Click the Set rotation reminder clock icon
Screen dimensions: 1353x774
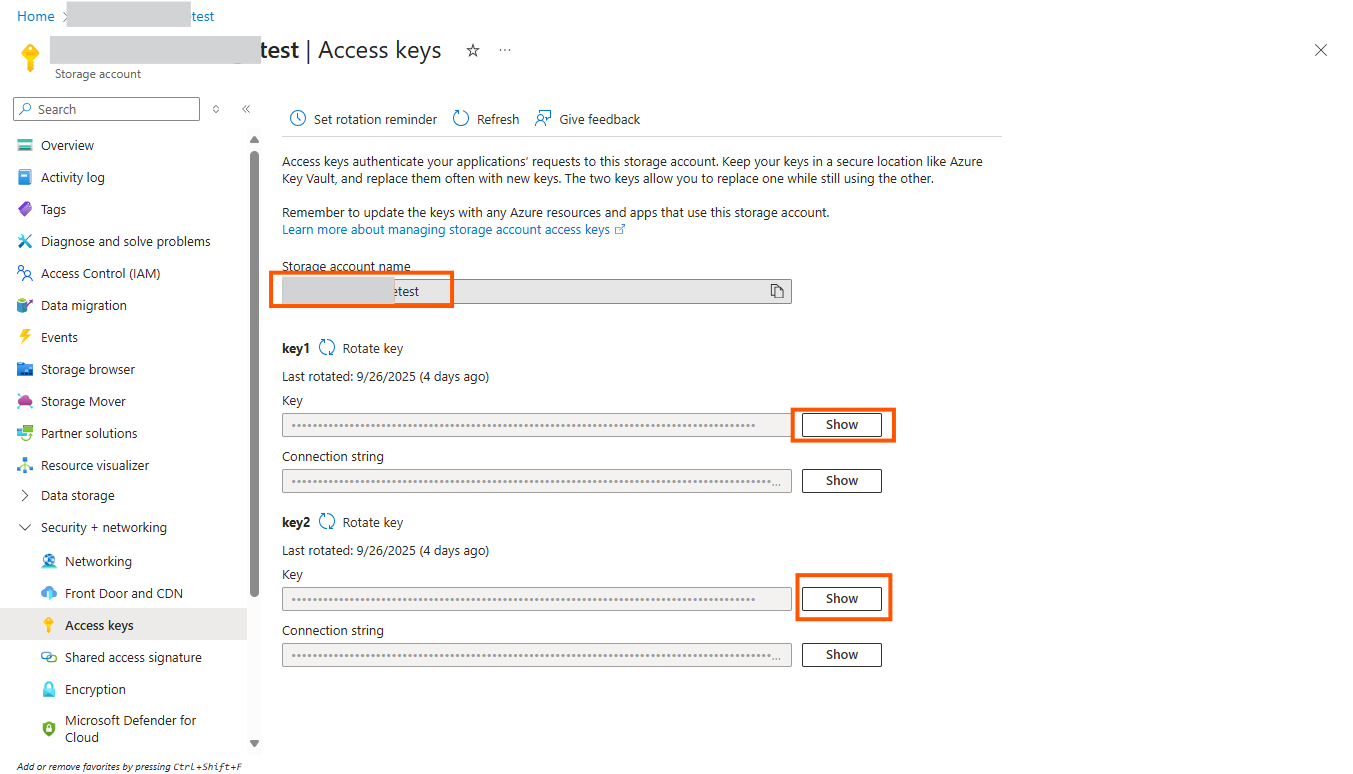click(x=298, y=119)
